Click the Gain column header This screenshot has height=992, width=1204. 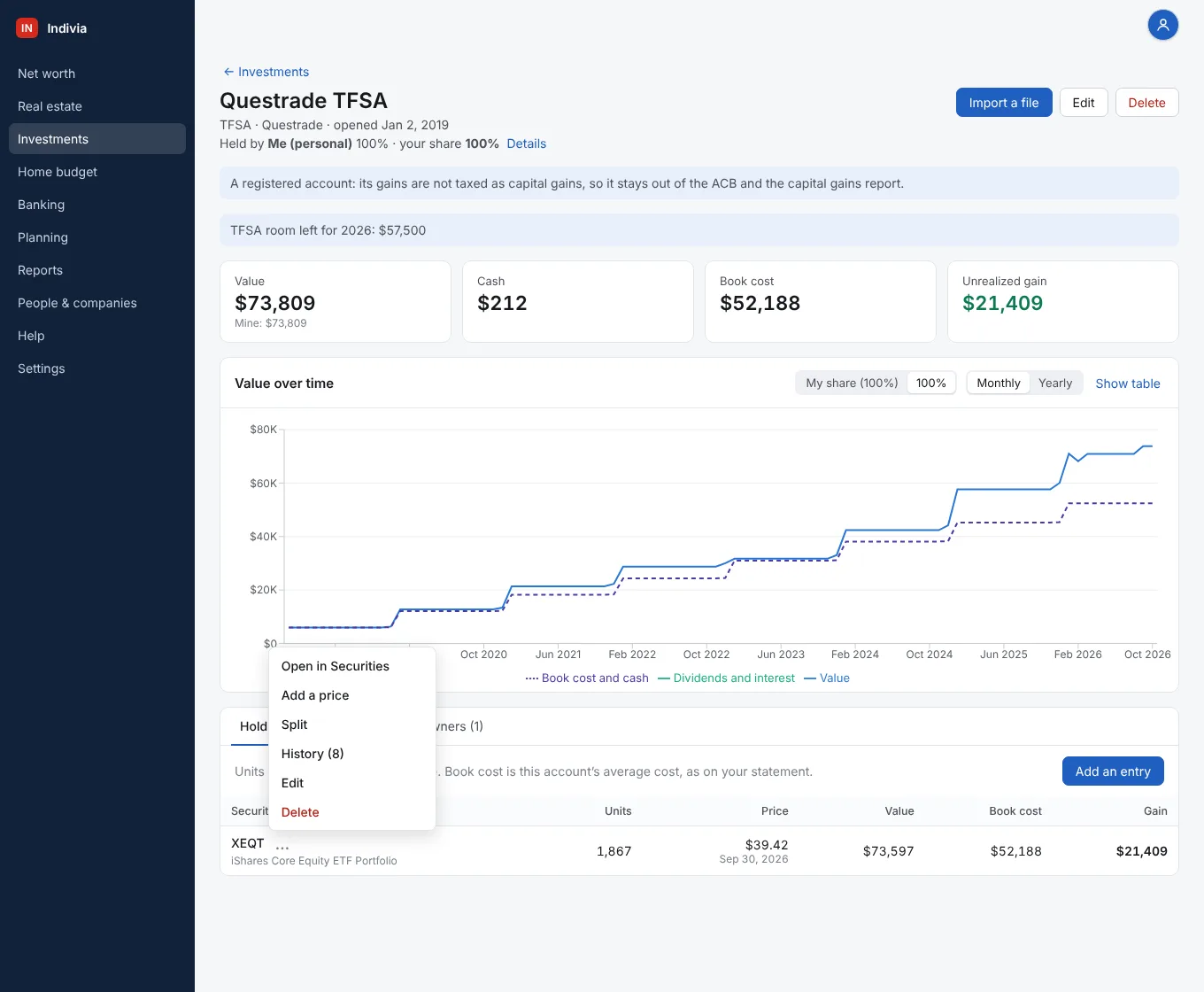[x=1155, y=811]
